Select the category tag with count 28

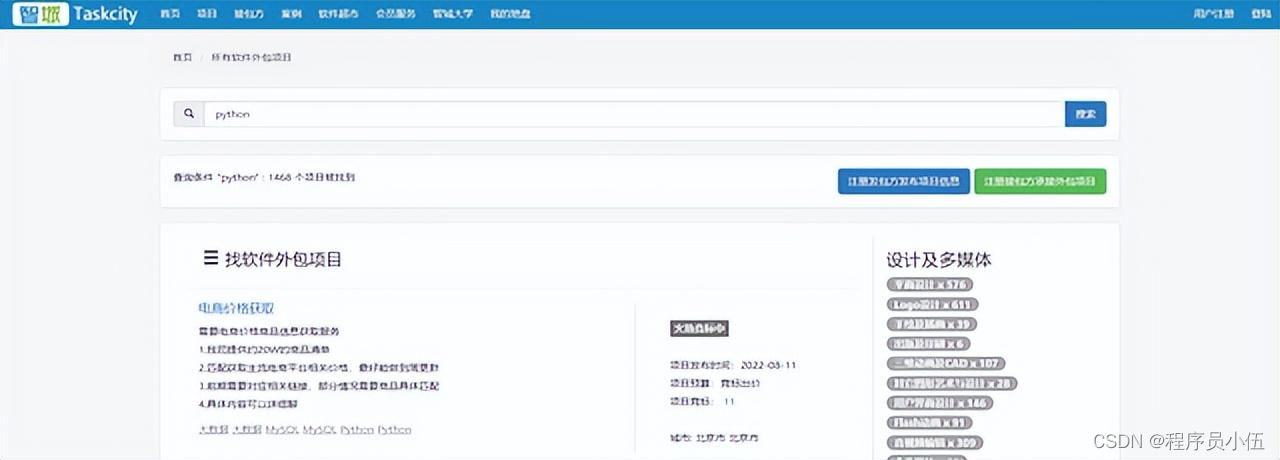[951, 383]
